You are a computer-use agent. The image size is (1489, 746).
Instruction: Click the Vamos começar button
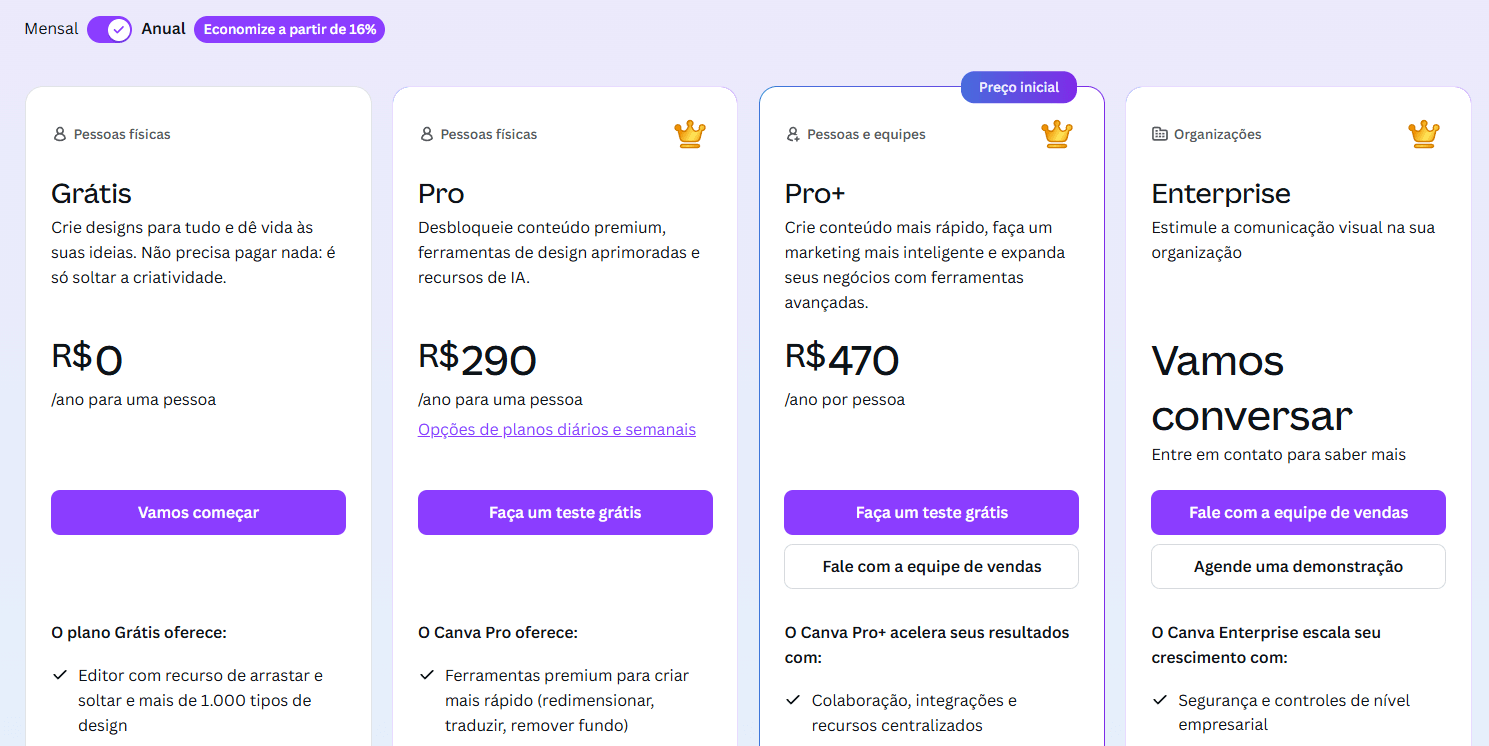198,512
